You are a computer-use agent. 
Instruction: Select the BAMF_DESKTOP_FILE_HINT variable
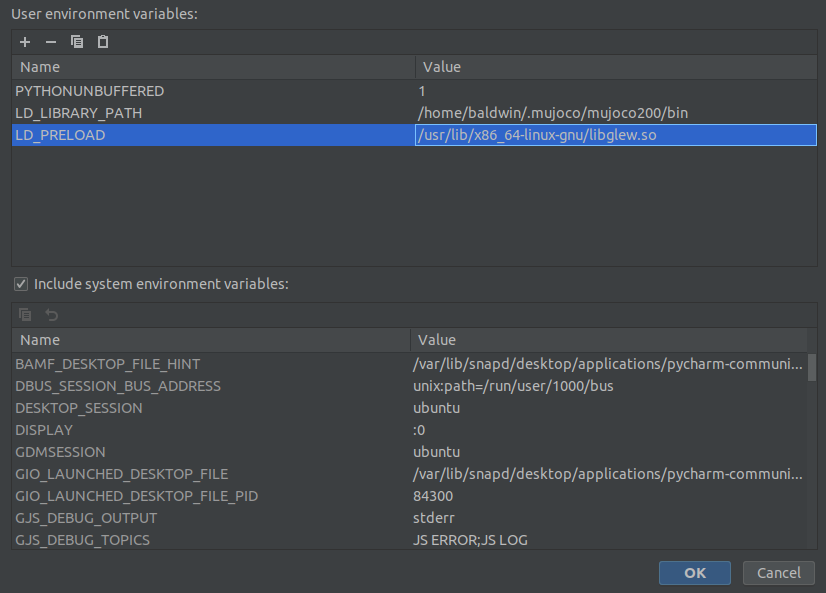200,363
